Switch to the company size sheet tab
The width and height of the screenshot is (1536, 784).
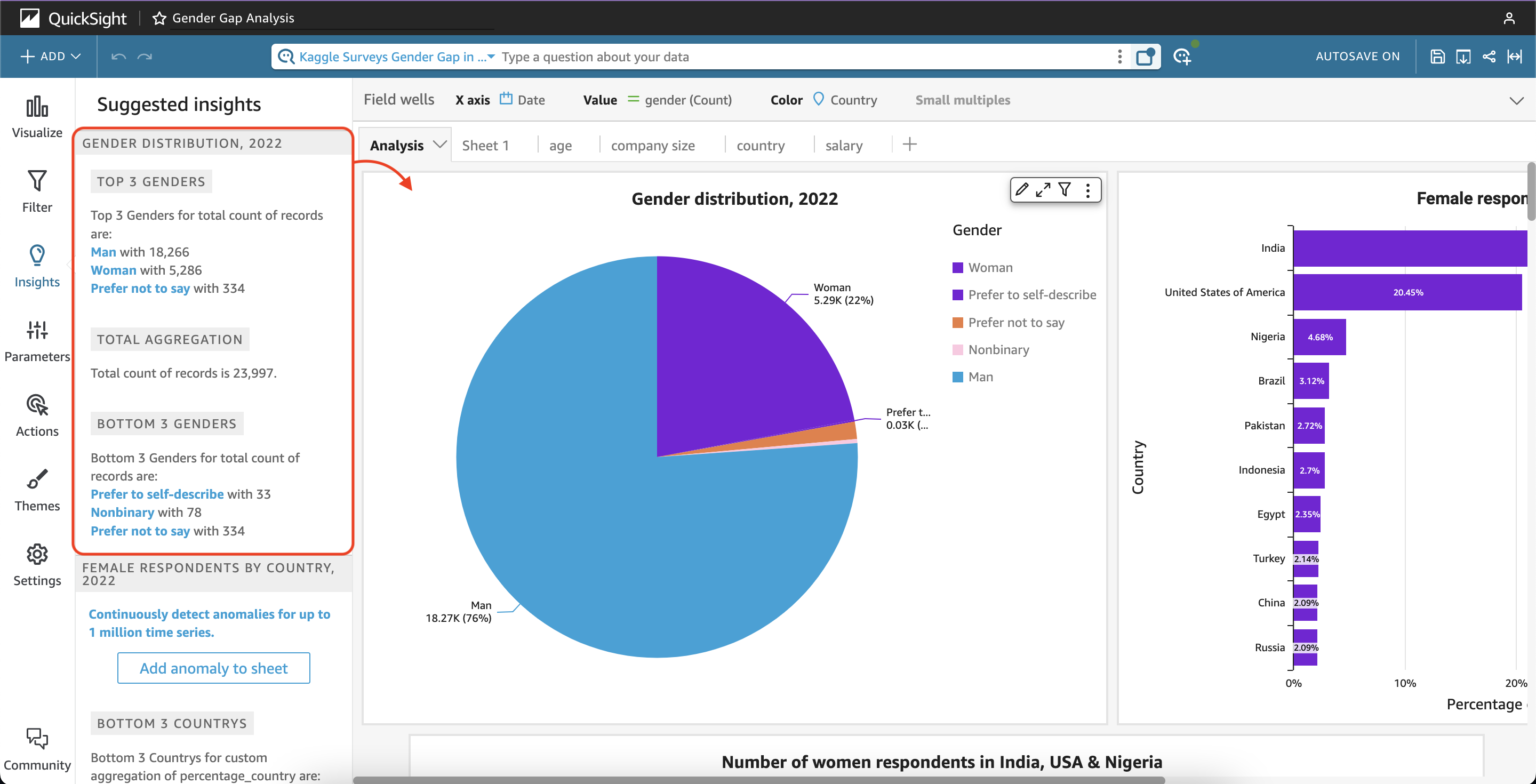tap(653, 146)
